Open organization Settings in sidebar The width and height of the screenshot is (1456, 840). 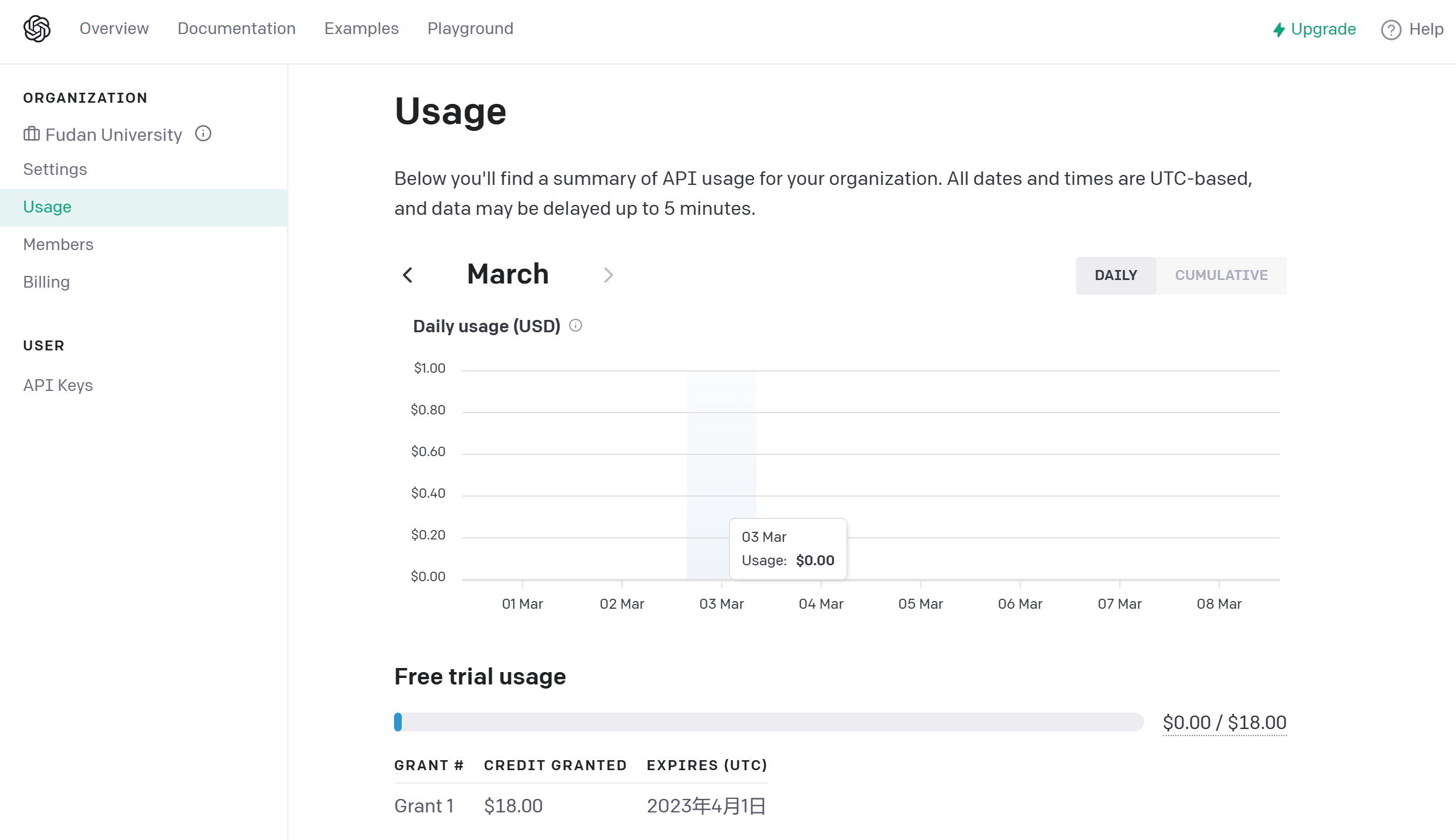[x=55, y=170]
